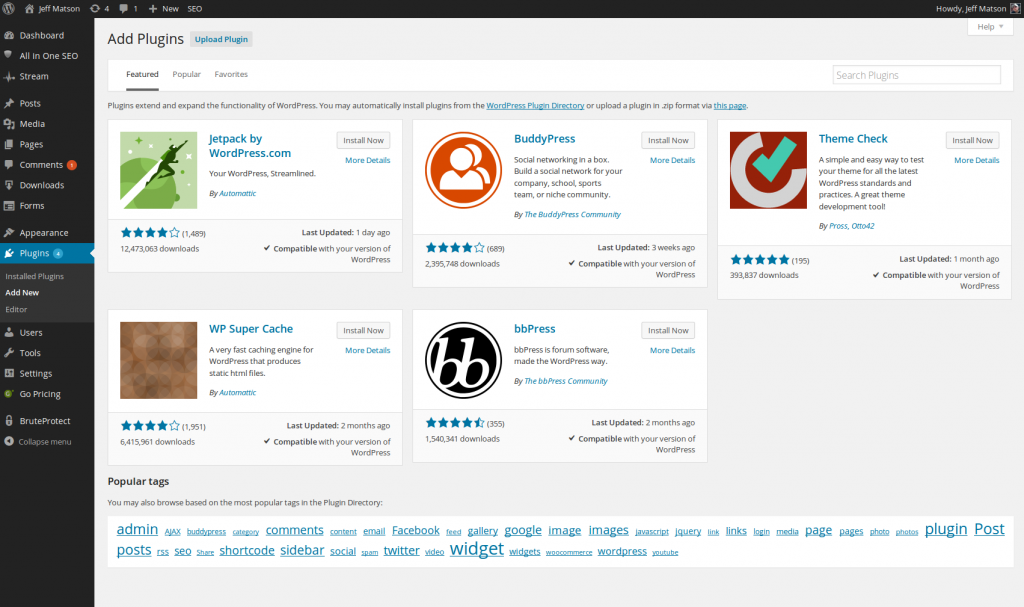View More Details for WP Super Cache
Screen dimensions: 1024x607
tap(368, 350)
